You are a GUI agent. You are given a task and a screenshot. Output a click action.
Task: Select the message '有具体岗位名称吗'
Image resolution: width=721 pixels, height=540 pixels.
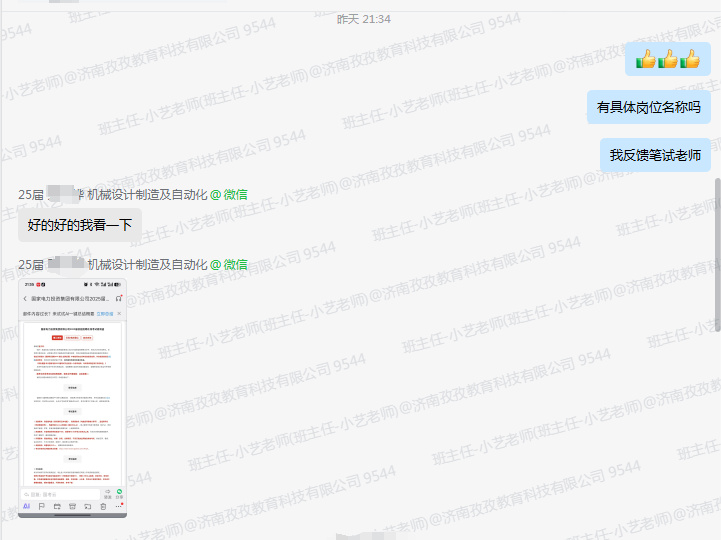pos(648,107)
